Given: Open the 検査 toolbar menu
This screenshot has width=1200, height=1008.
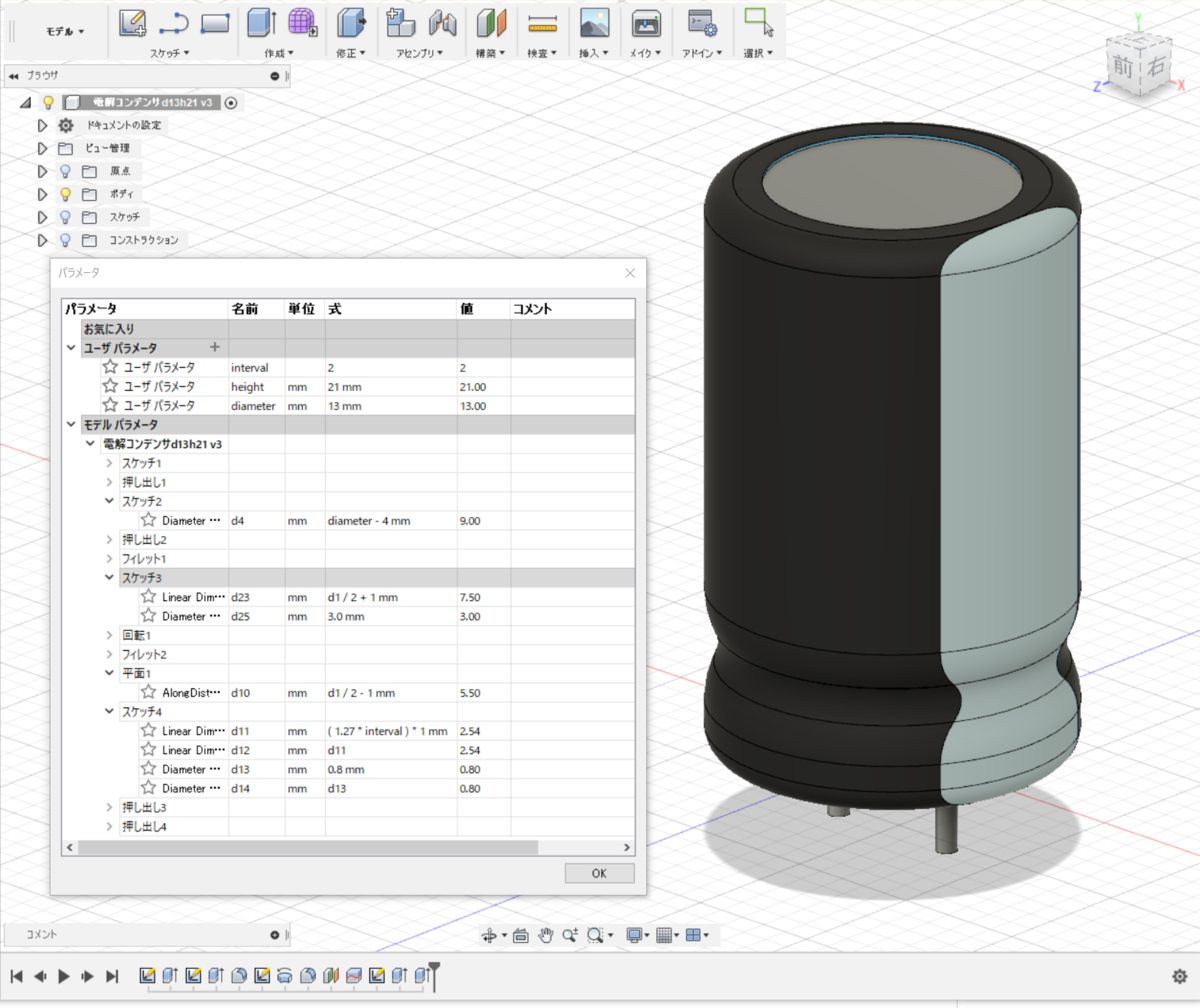Looking at the screenshot, I should [542, 52].
